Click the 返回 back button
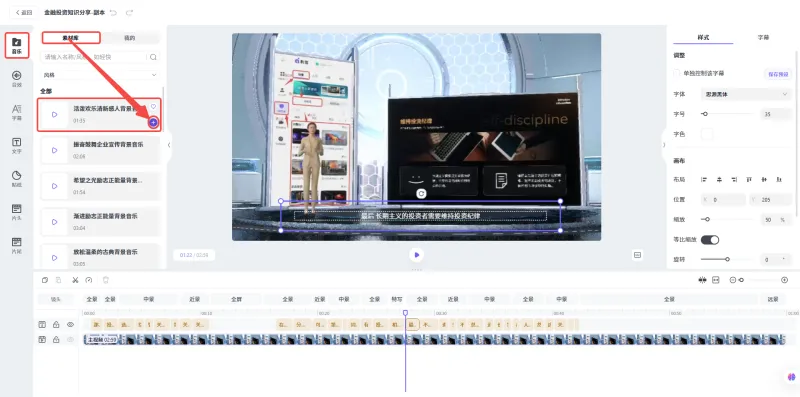Viewport: 800px width, 397px height. click(x=23, y=12)
